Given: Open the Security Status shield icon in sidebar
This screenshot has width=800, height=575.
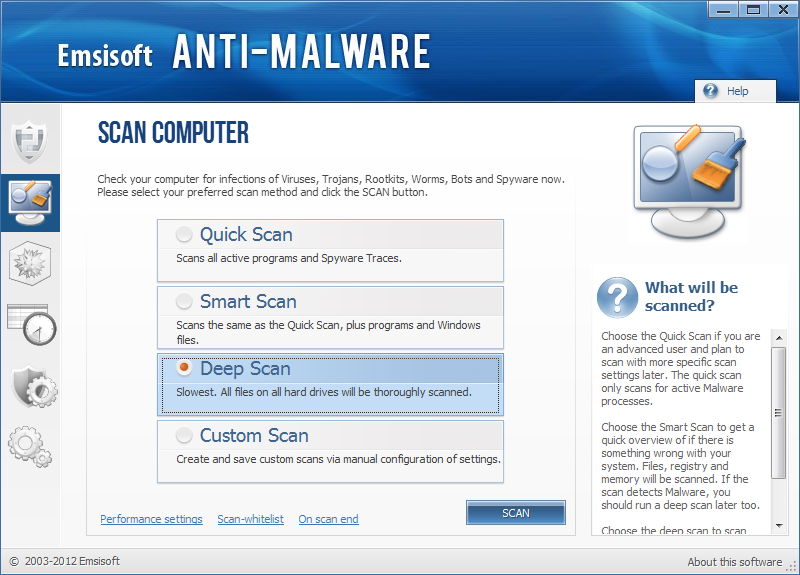Looking at the screenshot, I should tap(29, 141).
